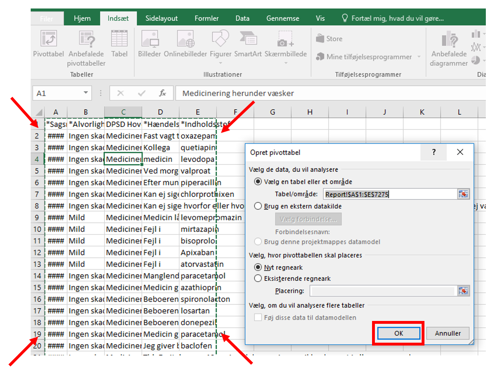Click the insert function fx icon

162,93
